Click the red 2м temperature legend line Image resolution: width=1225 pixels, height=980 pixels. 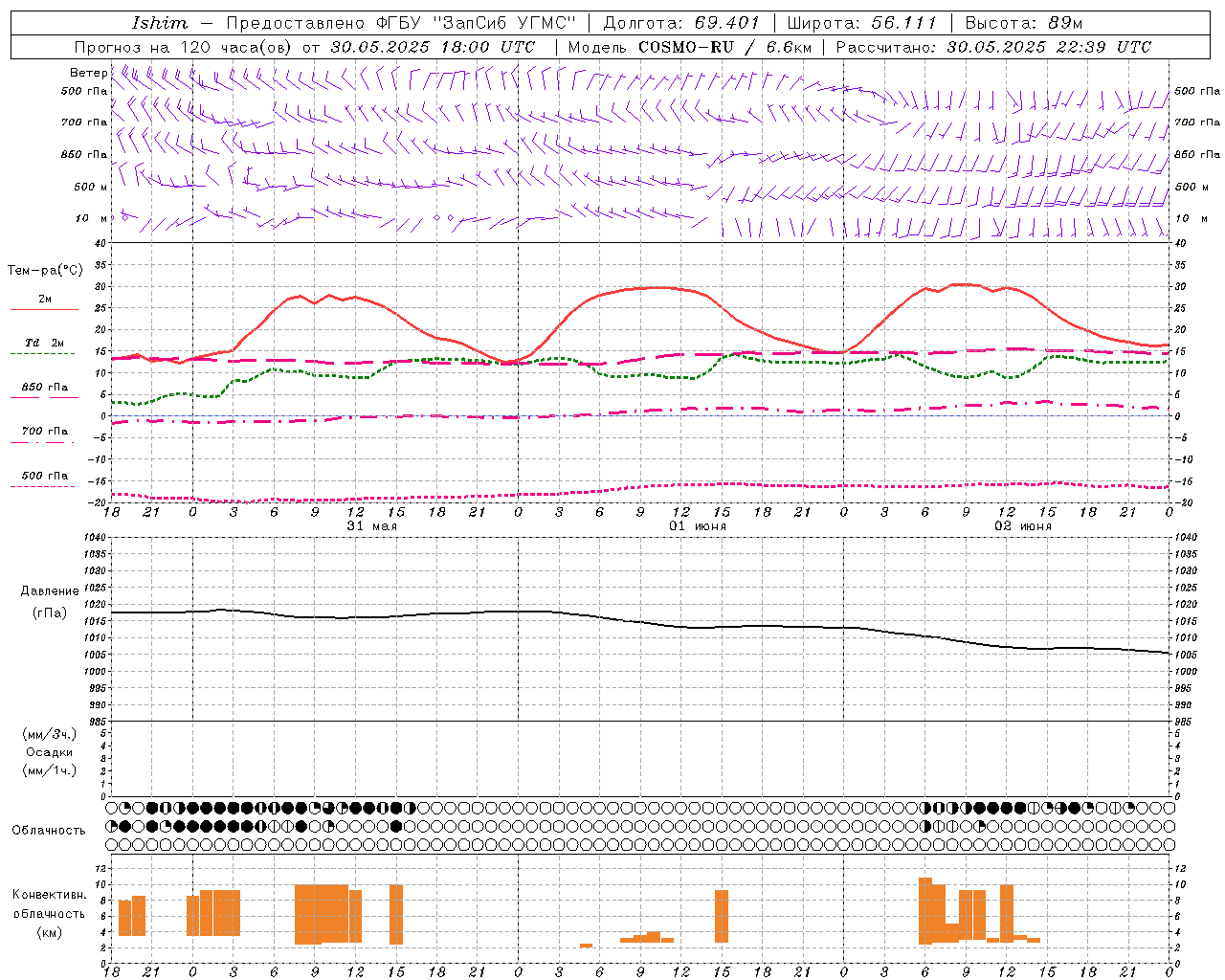pos(44,309)
